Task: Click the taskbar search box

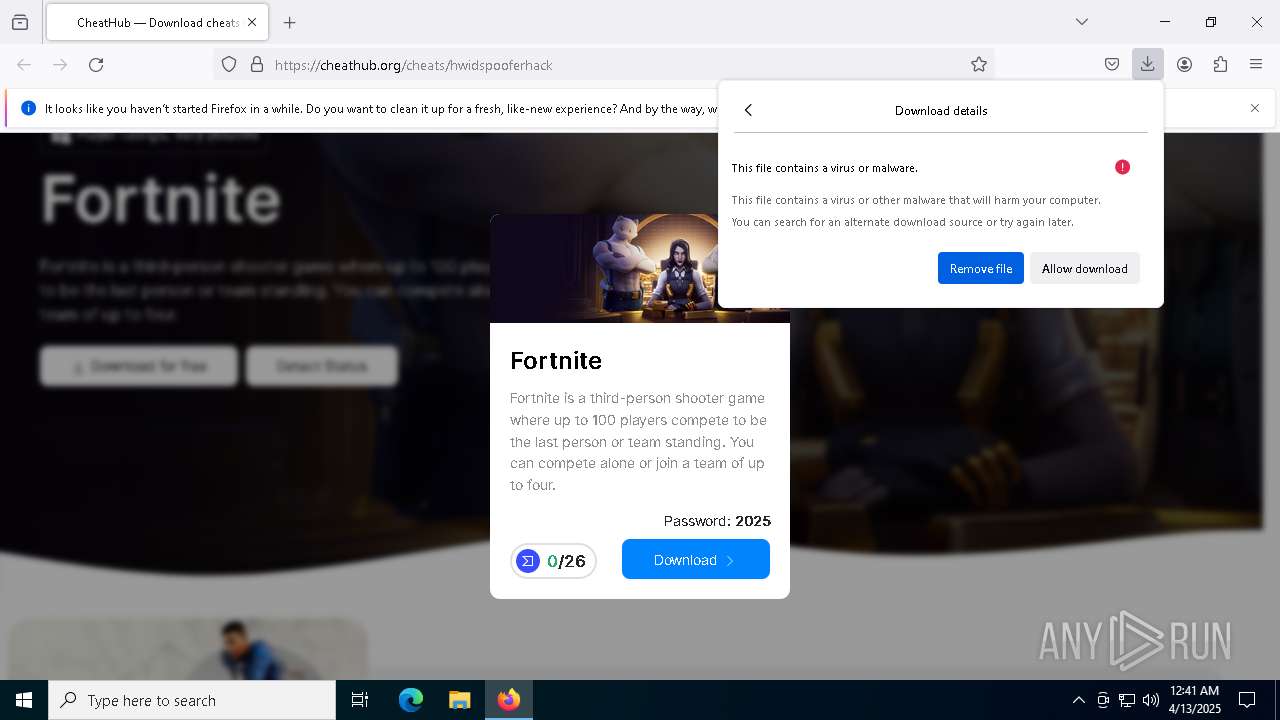Action: [192, 700]
